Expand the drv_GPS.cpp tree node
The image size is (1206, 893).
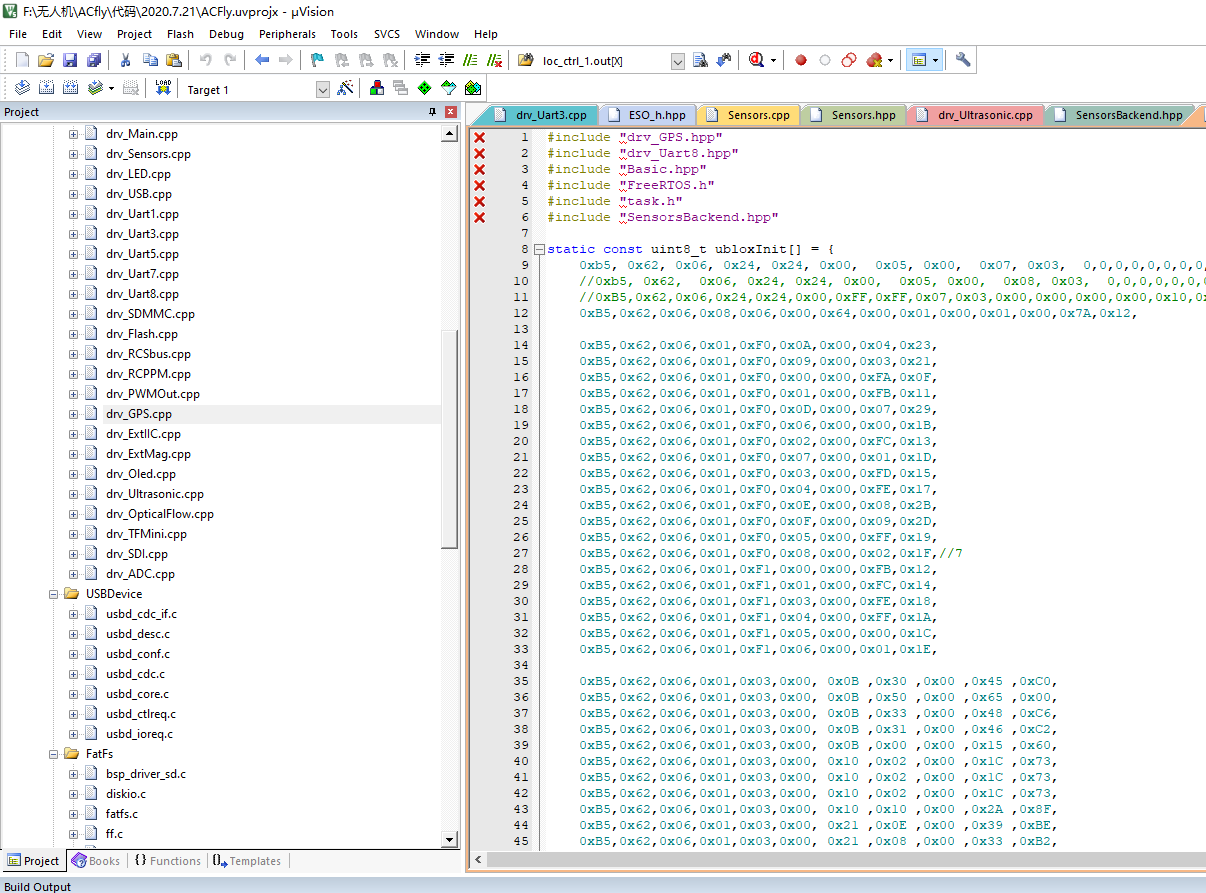[x=73, y=414]
